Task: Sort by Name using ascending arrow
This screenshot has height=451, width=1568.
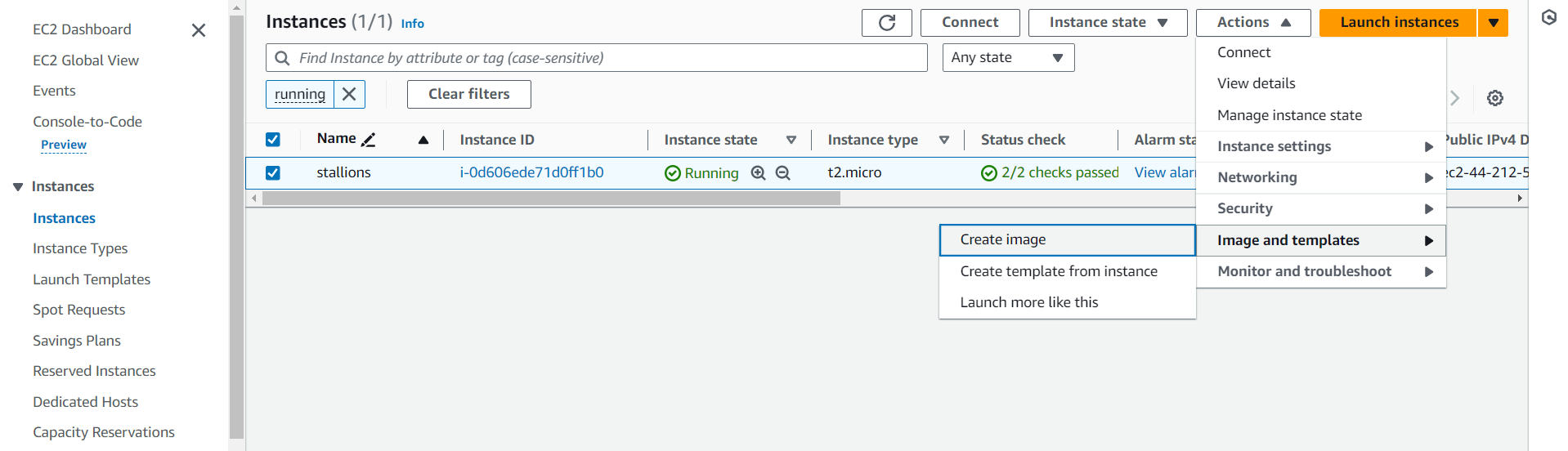Action: [x=423, y=140]
